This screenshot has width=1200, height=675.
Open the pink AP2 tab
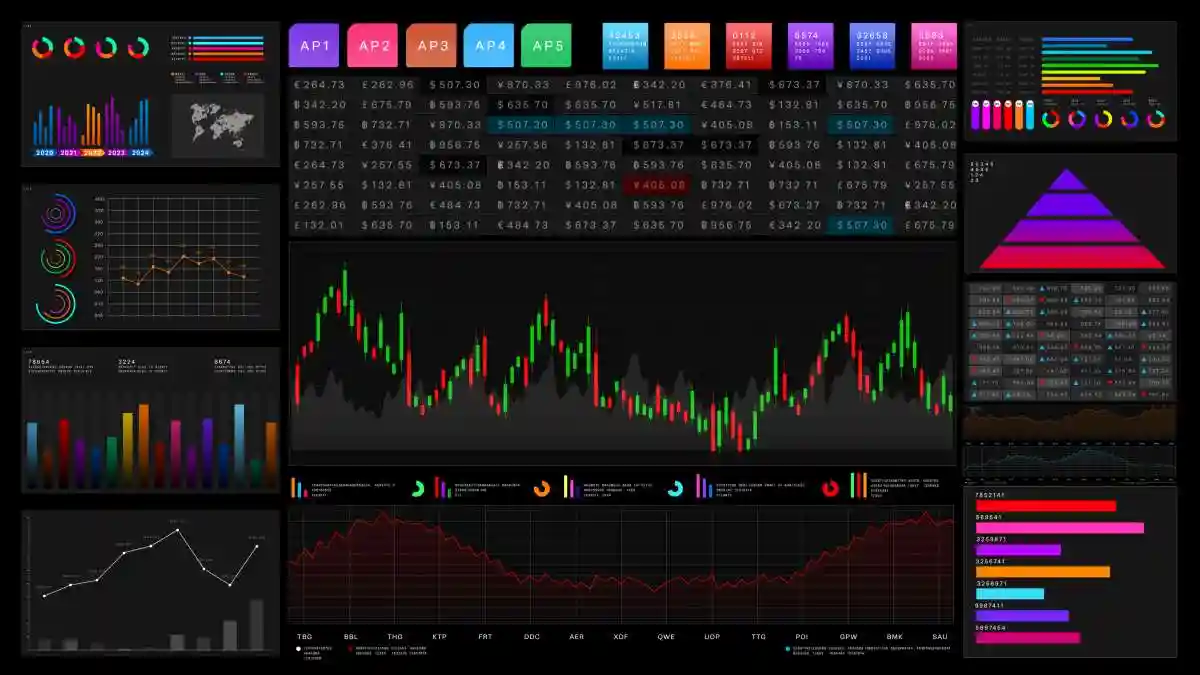point(373,45)
